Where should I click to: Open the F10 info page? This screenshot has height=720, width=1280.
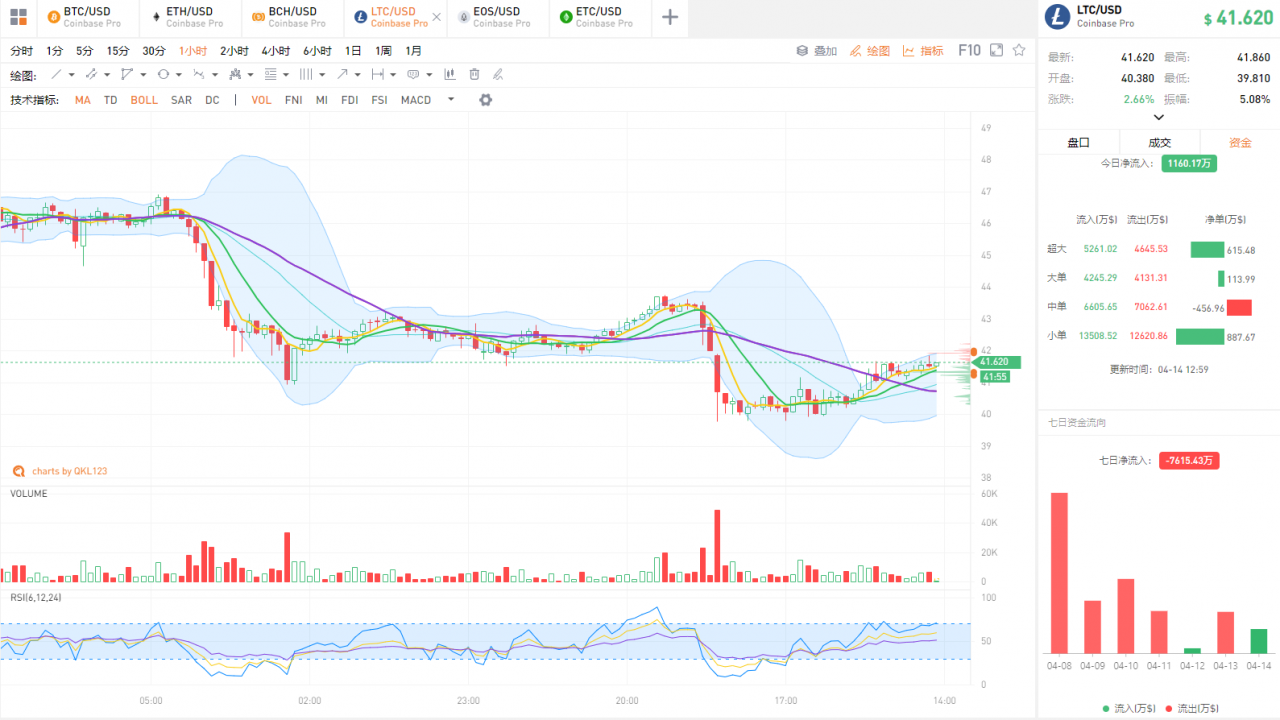pyautogui.click(x=969, y=50)
